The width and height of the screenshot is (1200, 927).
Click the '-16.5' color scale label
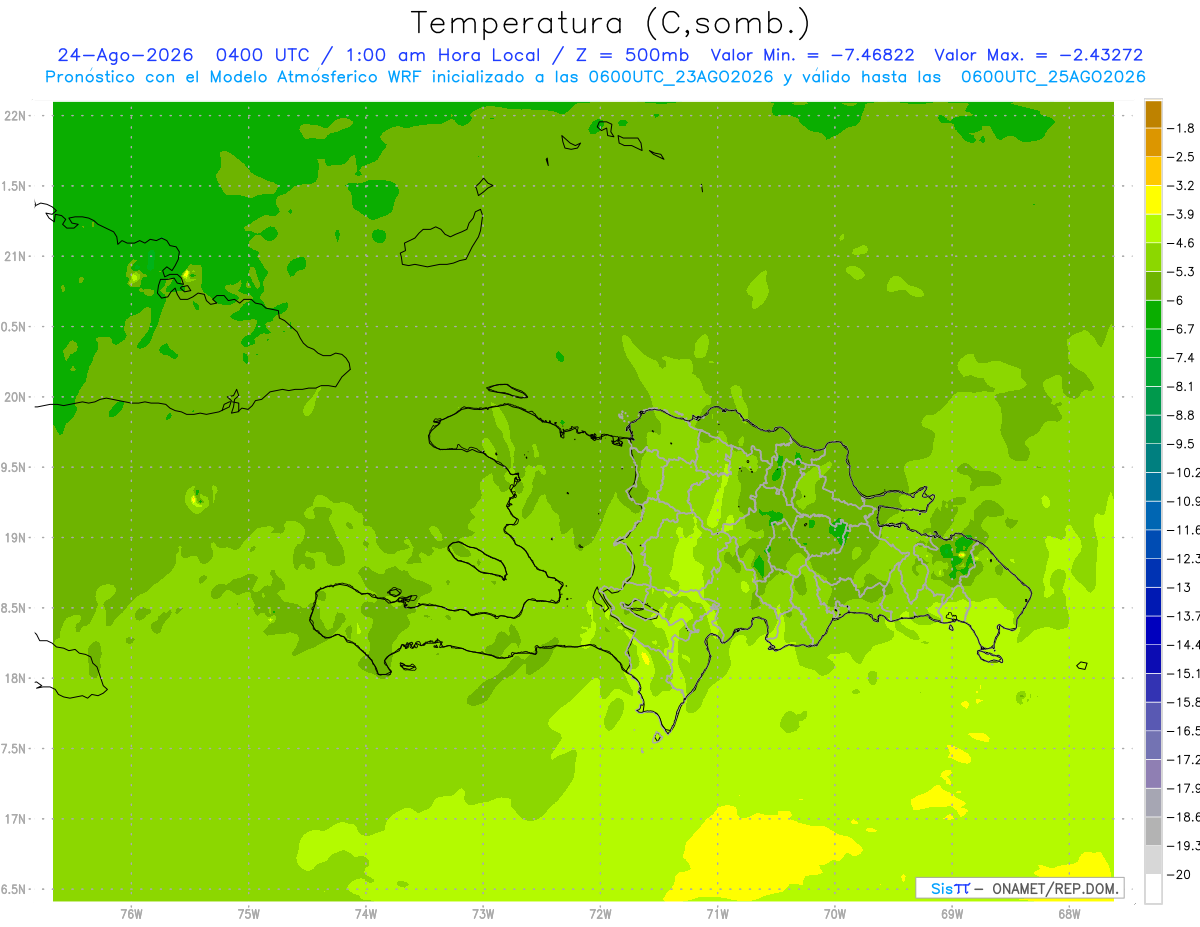pyautogui.click(x=1184, y=731)
